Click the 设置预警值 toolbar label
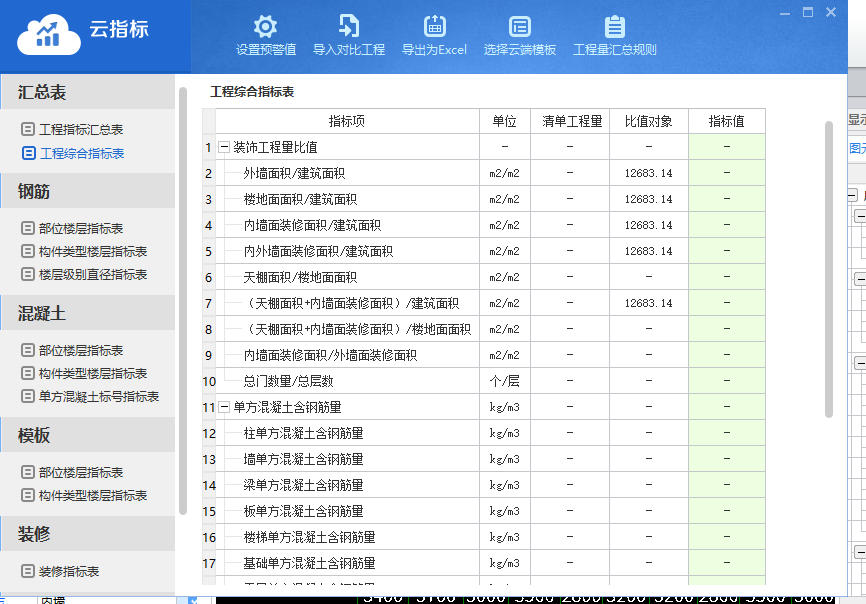Screen dimensions: 866x604 pos(266,50)
